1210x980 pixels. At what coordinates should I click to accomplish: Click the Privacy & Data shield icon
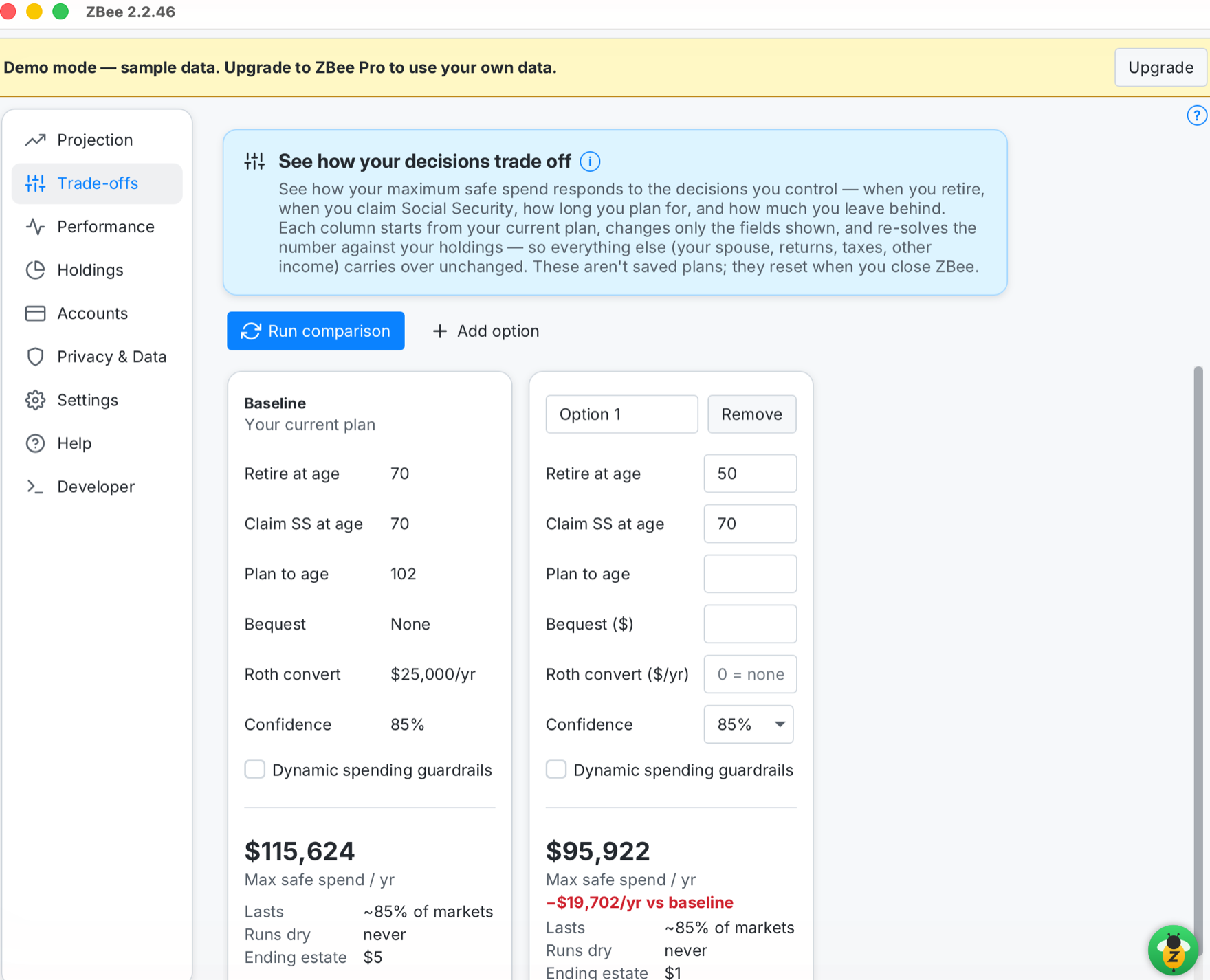[x=36, y=357]
